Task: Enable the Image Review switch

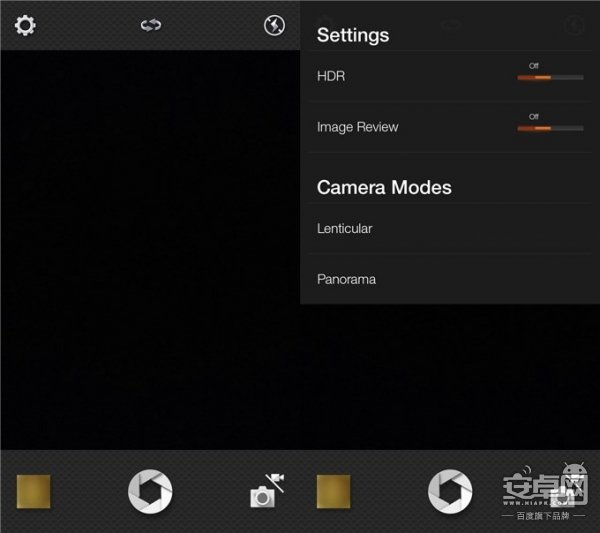Action: 550,127
